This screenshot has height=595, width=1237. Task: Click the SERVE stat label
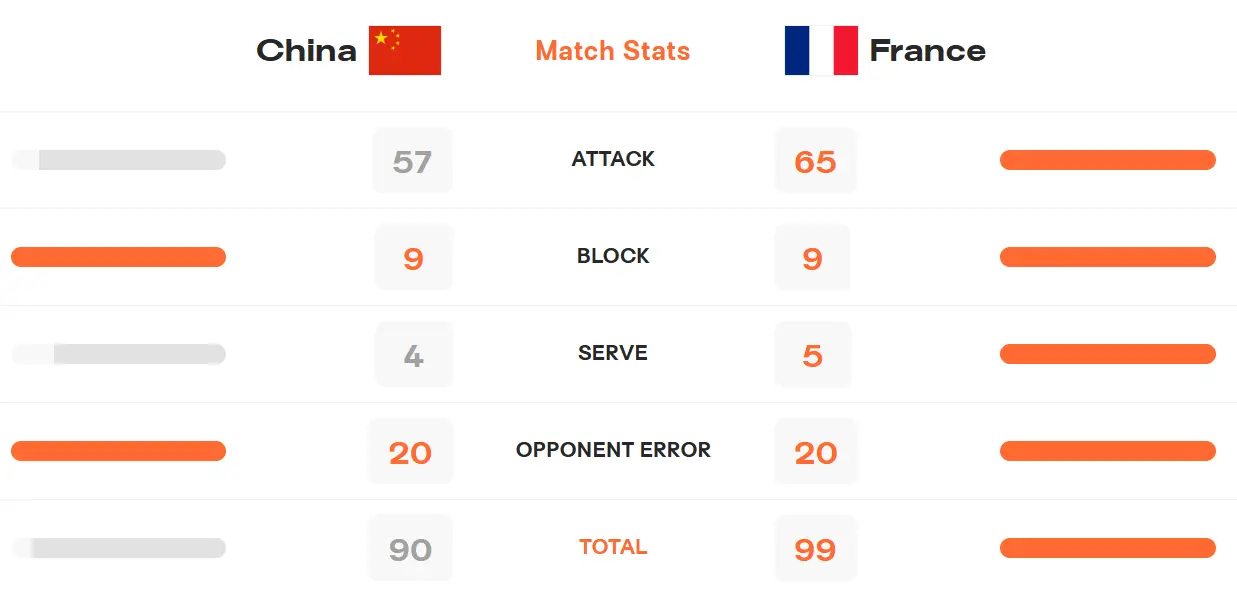click(613, 353)
